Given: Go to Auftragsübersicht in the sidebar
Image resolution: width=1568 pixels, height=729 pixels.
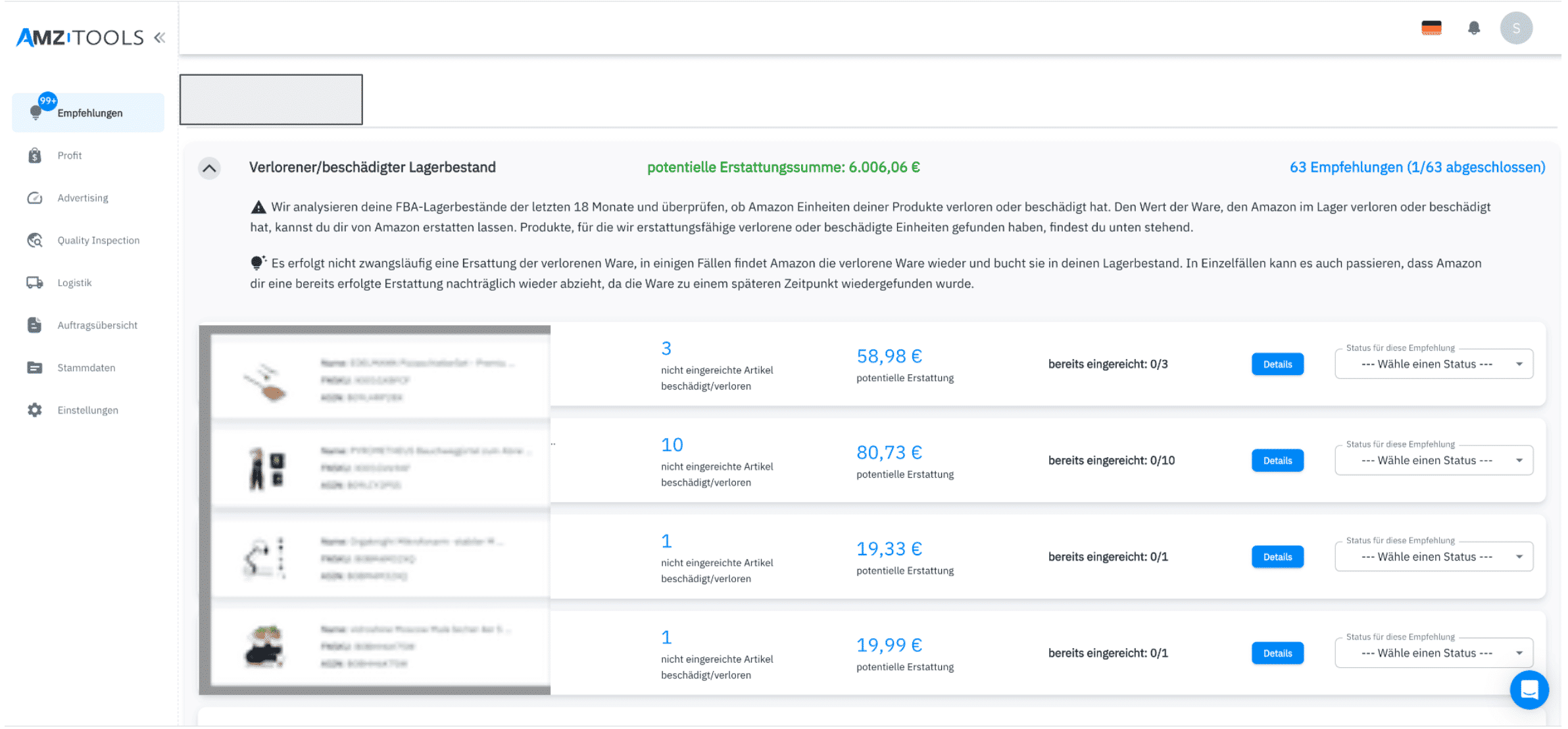Looking at the screenshot, I should coord(97,326).
